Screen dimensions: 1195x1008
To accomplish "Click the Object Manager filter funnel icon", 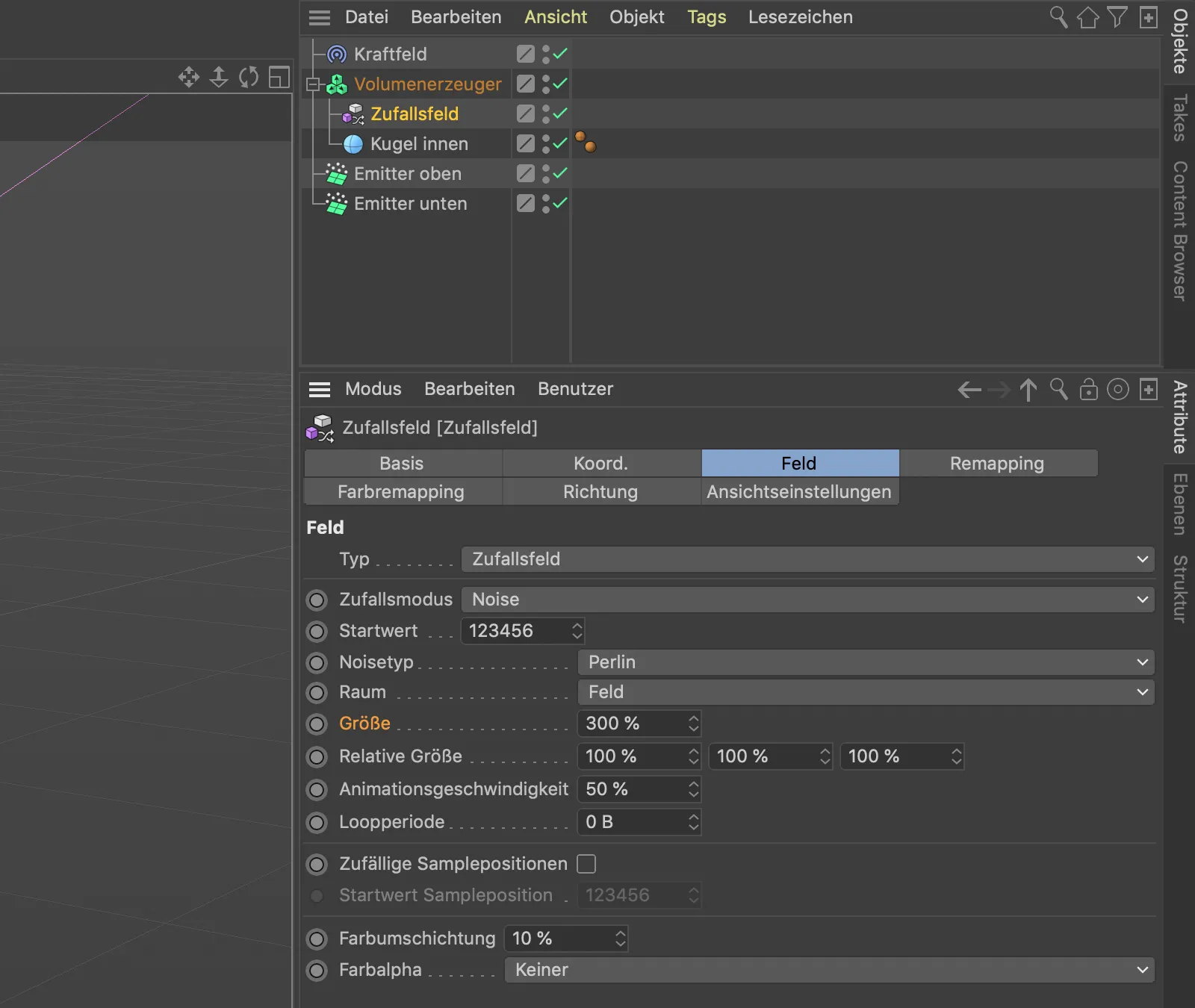I will coord(1117,16).
